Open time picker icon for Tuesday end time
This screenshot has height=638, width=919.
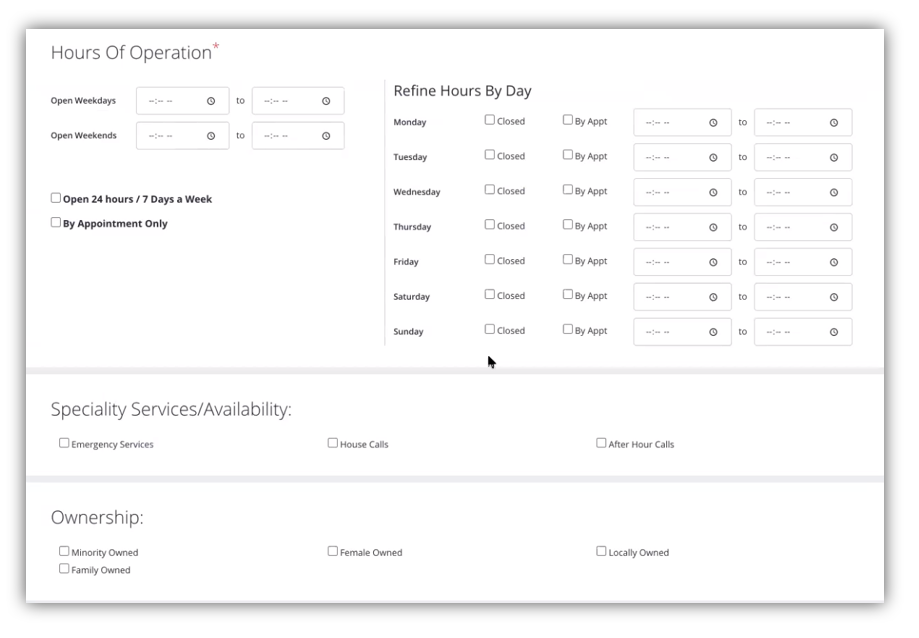834,158
